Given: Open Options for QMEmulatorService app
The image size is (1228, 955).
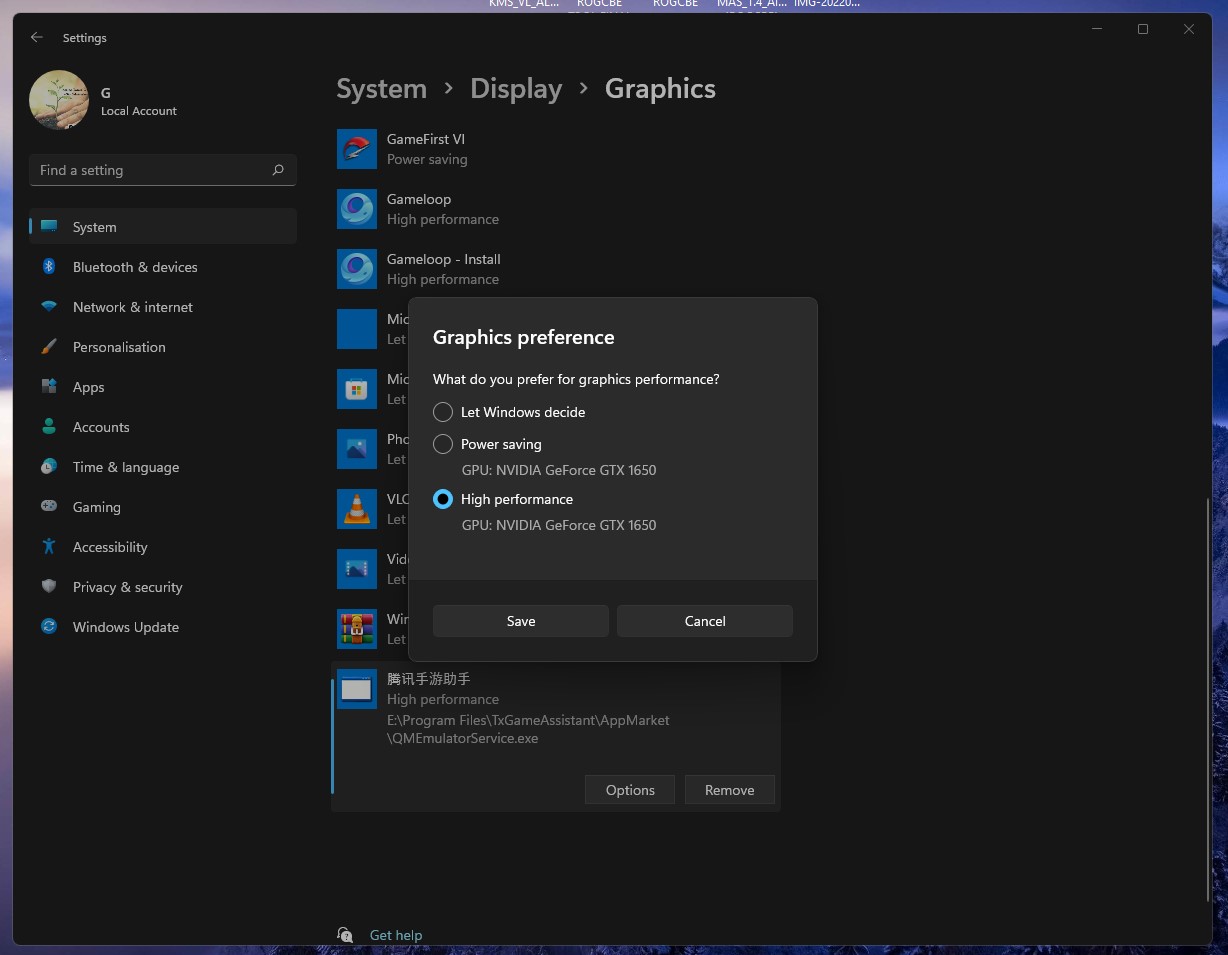Looking at the screenshot, I should pos(630,790).
